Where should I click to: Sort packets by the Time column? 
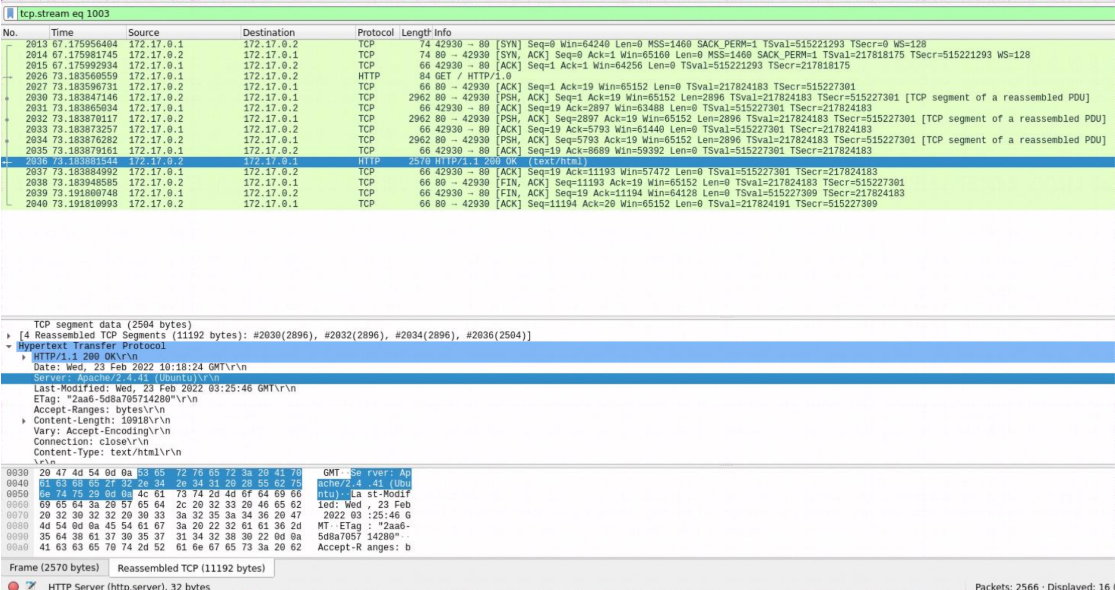[62, 33]
